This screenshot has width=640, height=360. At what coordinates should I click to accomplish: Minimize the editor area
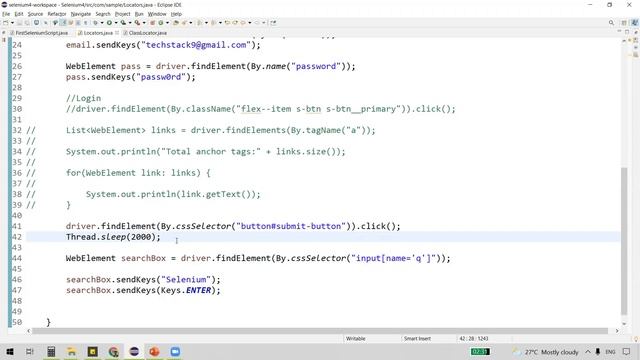coord(619,31)
